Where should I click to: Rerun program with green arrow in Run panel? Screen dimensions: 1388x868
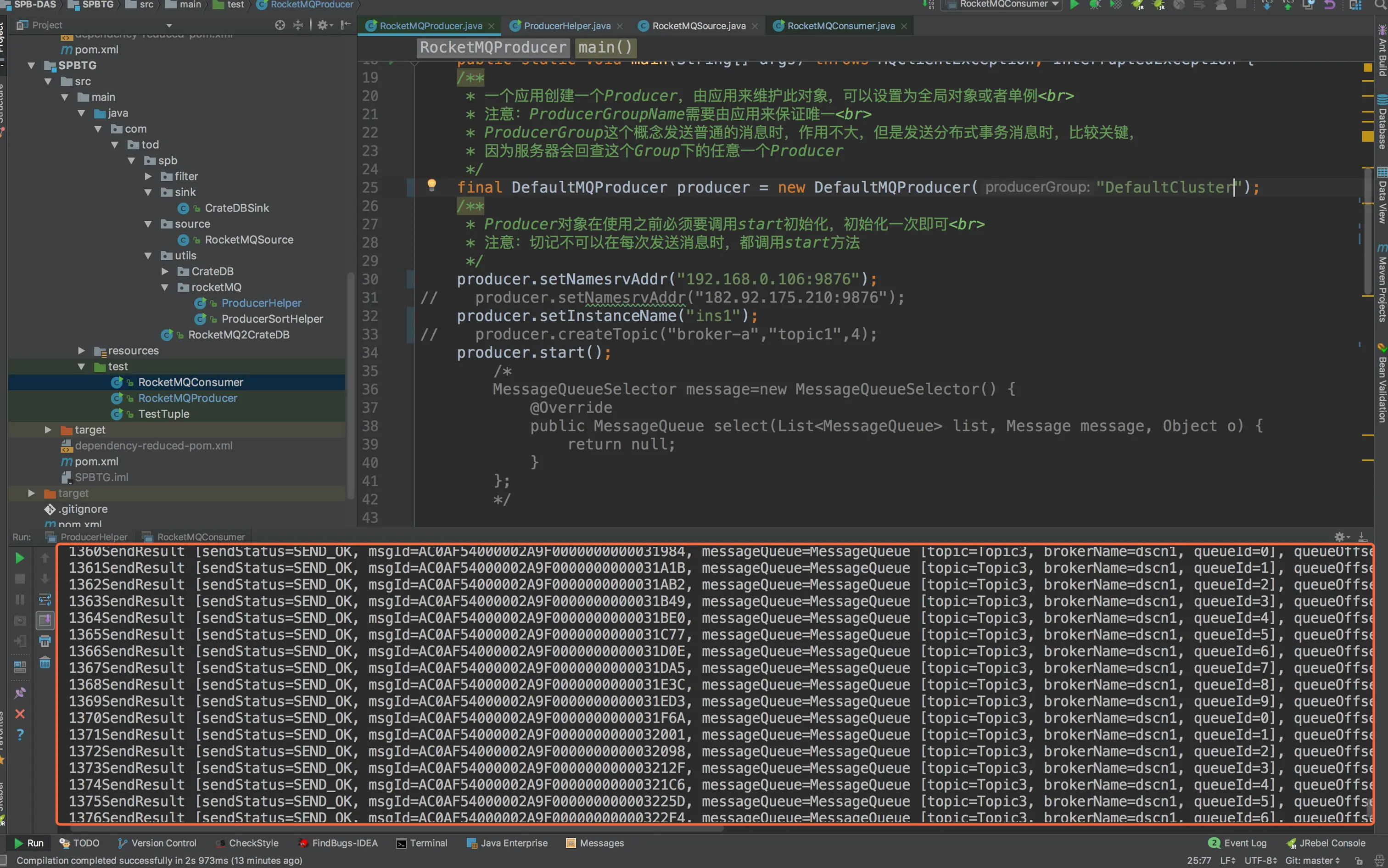tap(20, 558)
